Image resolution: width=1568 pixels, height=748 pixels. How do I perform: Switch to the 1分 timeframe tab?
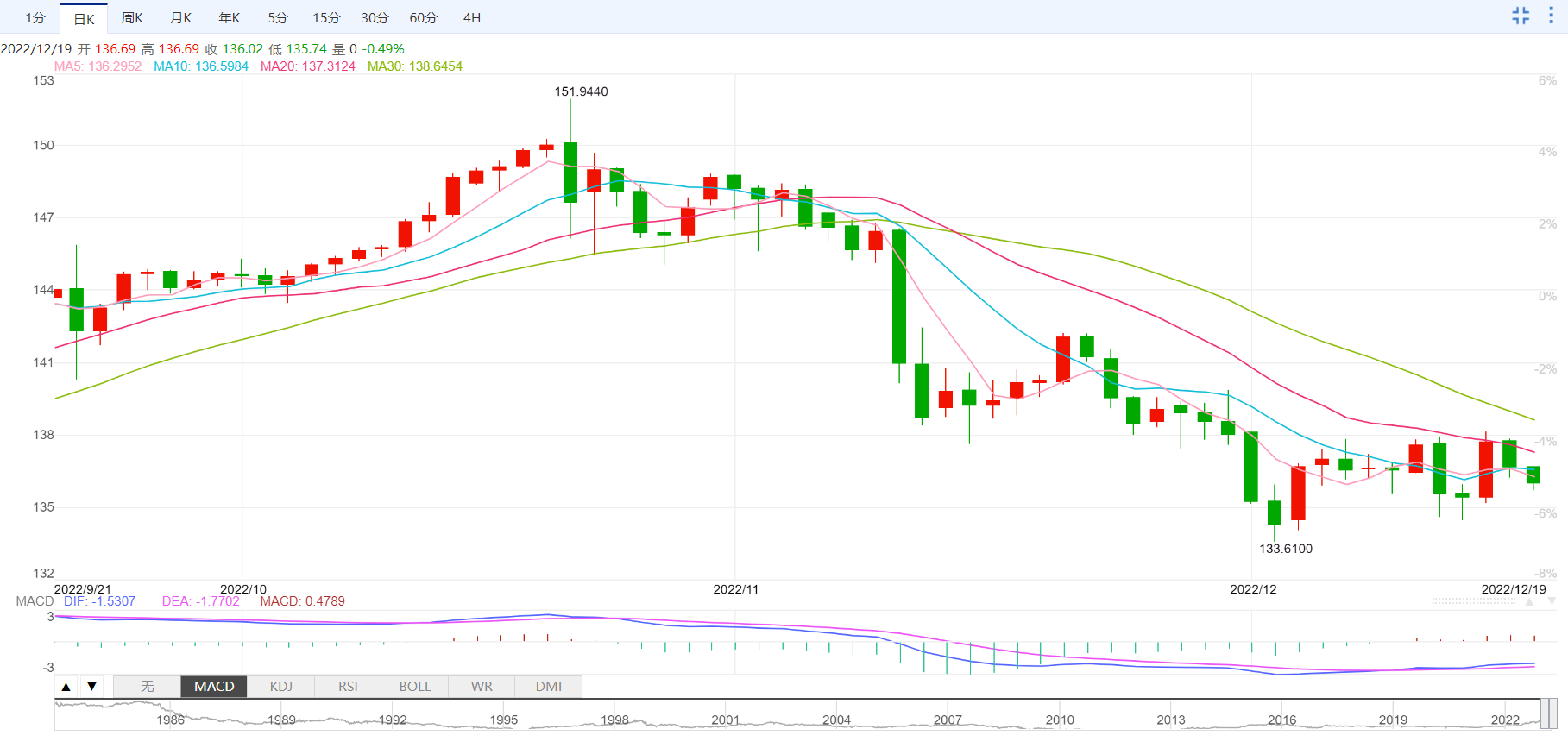point(35,17)
